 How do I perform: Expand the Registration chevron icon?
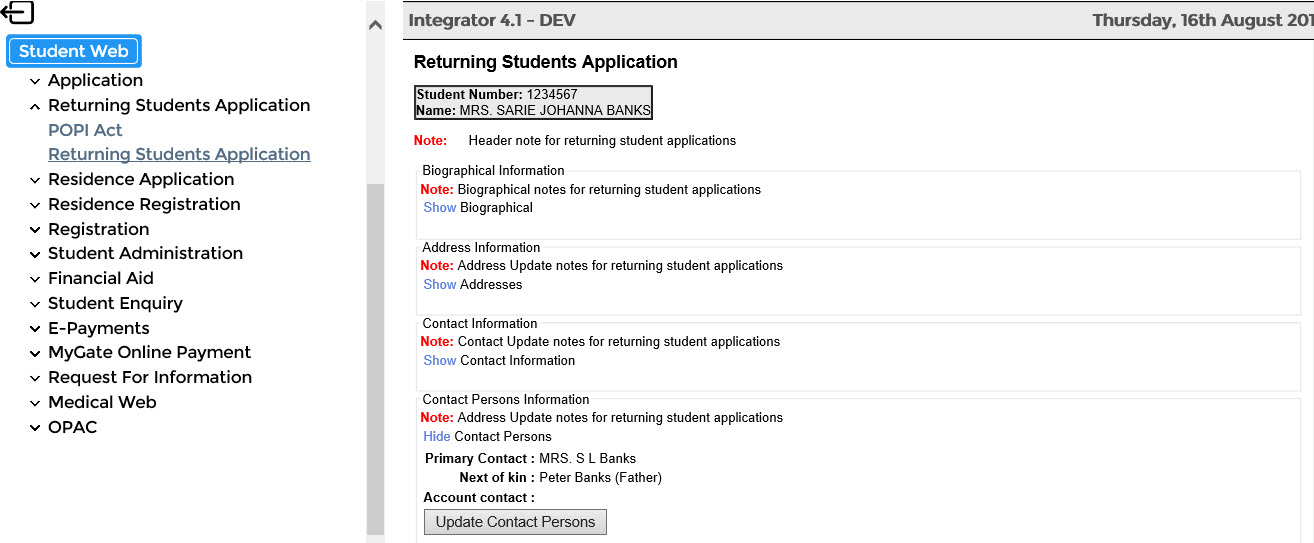pos(35,230)
